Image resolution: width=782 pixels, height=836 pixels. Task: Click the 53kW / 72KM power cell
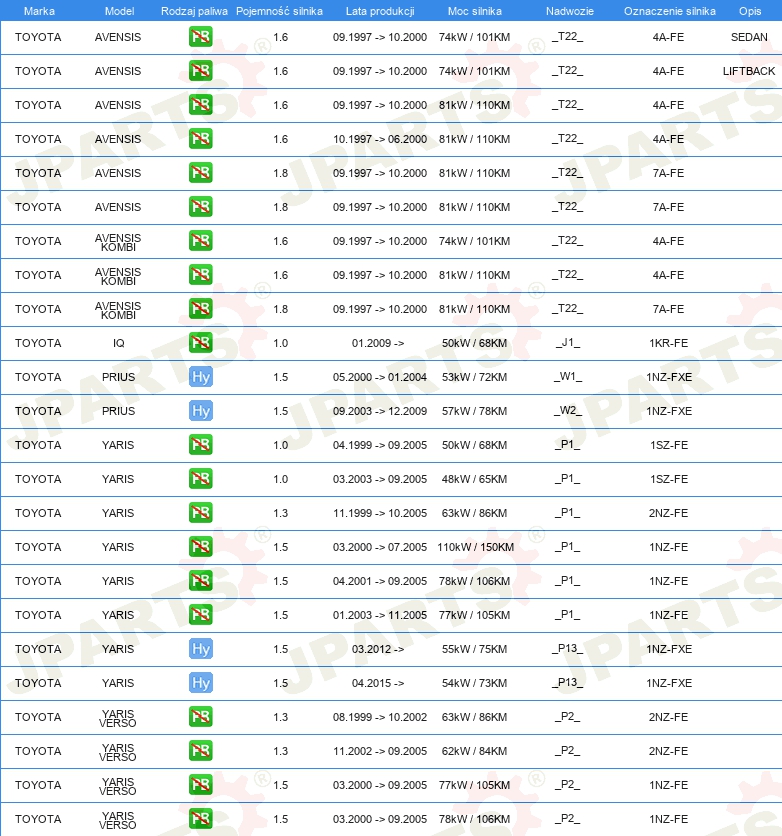tap(474, 377)
